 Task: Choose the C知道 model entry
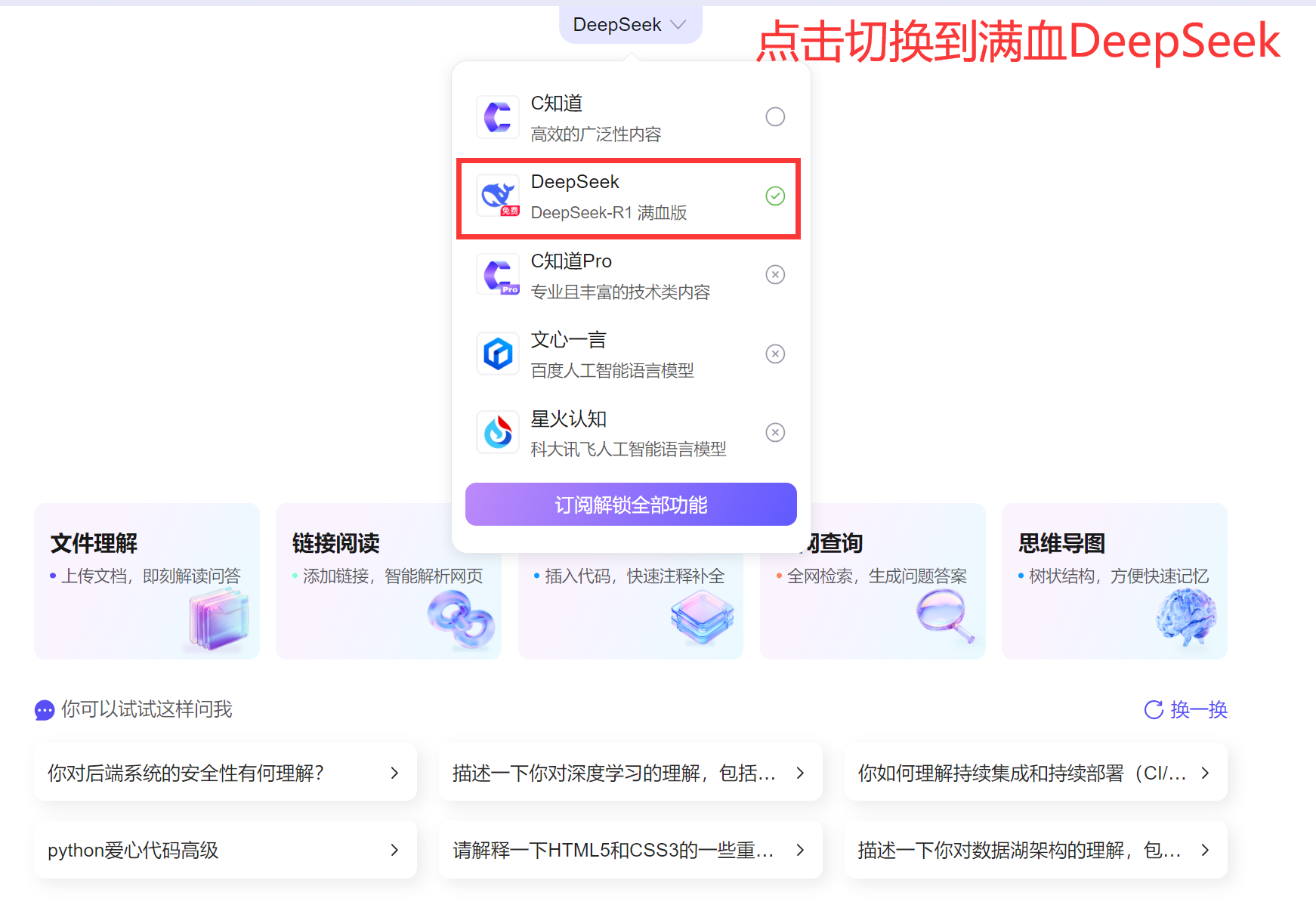pyautogui.click(x=631, y=117)
